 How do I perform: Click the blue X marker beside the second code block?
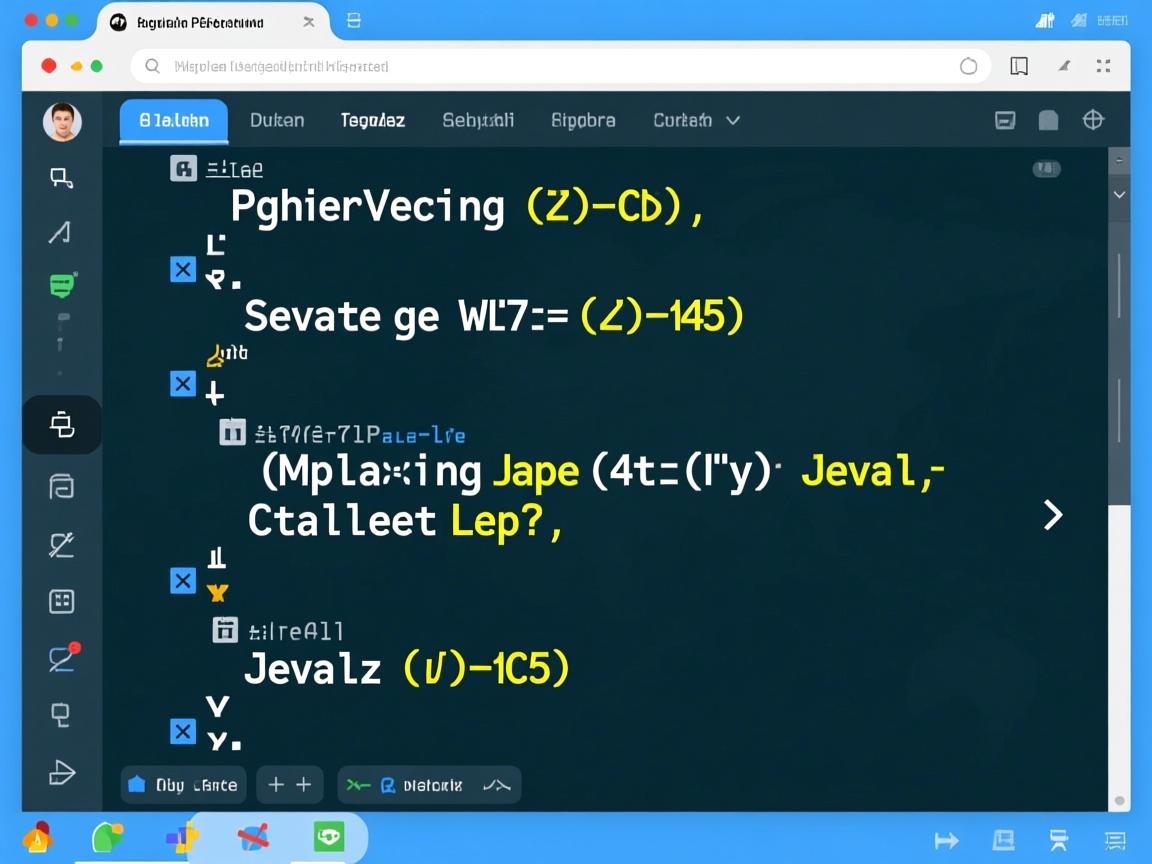(183, 384)
